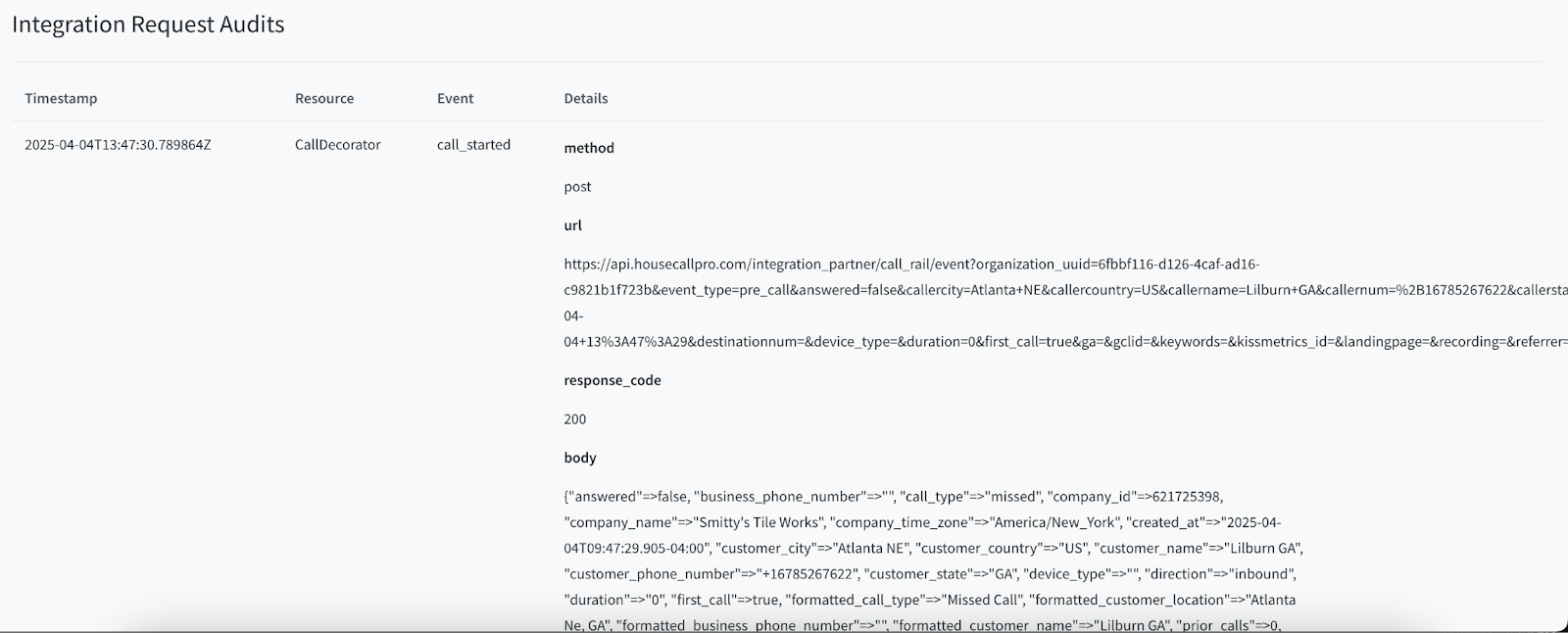Viewport: 1568px width, 633px height.
Task: Click the call_started event cell
Action: [x=473, y=145]
